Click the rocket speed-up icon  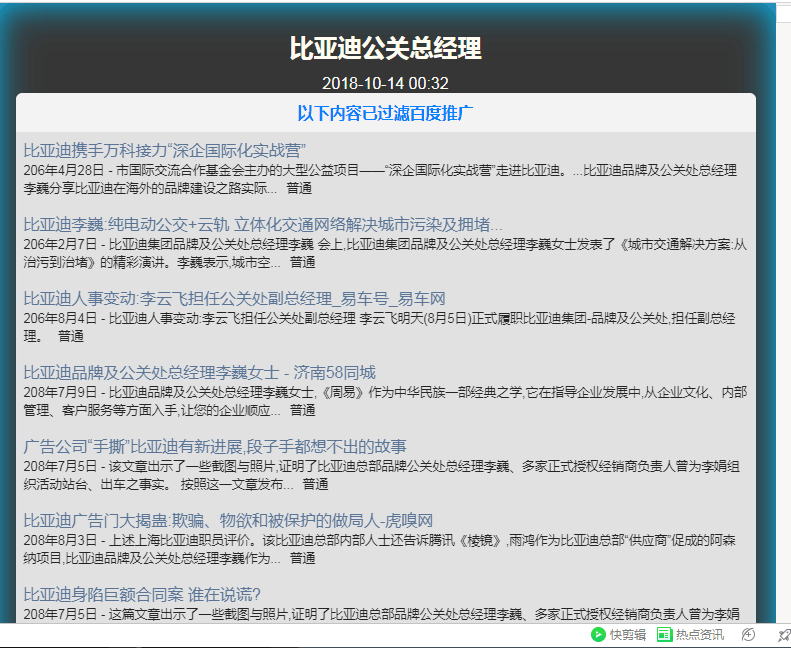(x=784, y=634)
